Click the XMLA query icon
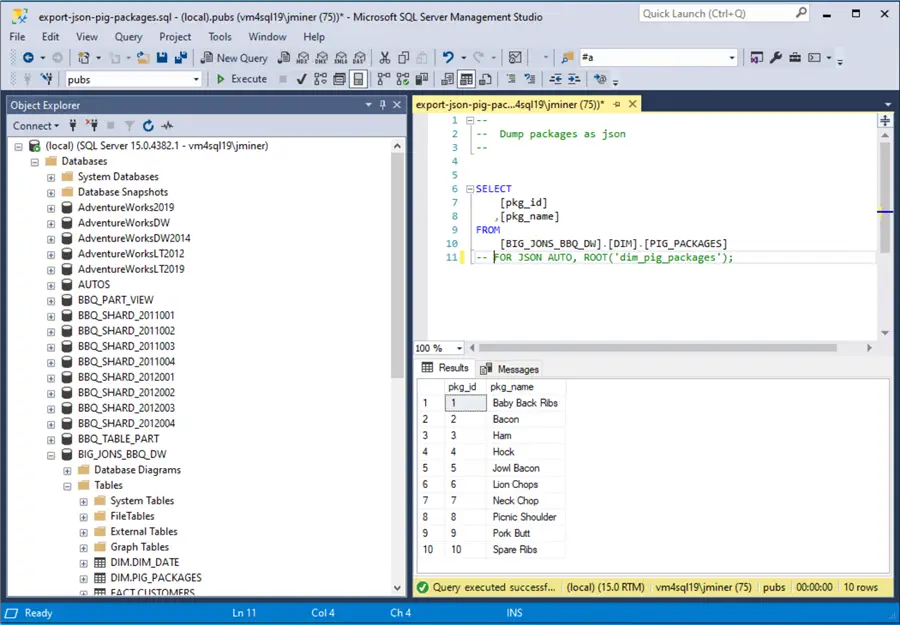Screen dimensions: 900x625 tap(340, 57)
